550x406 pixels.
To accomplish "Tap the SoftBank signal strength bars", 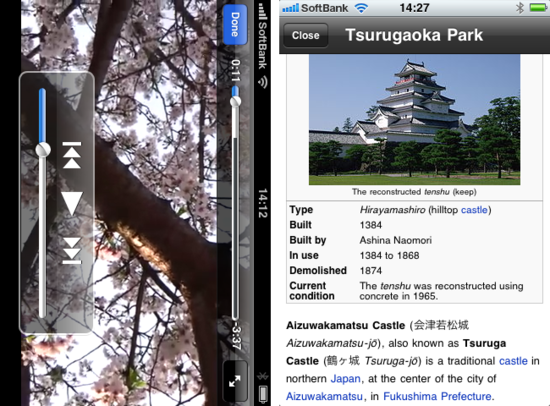I will click(290, 8).
